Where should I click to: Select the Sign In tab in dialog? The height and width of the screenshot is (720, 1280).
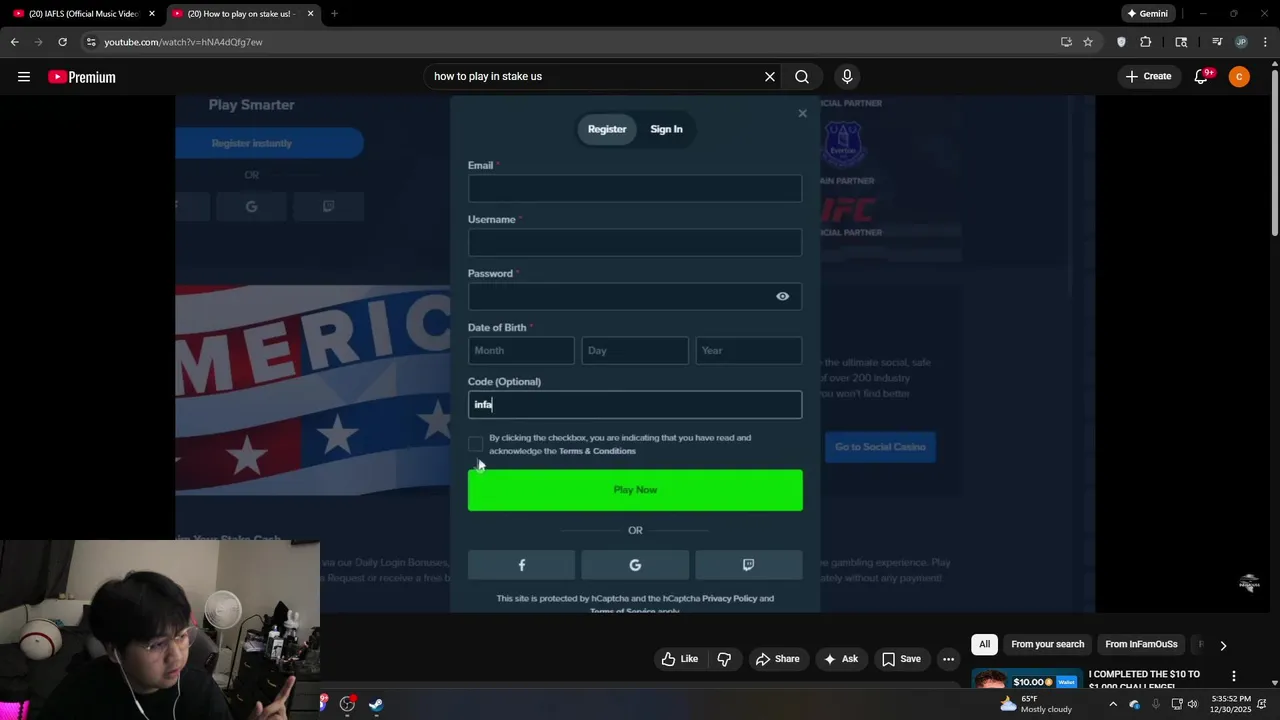click(666, 129)
